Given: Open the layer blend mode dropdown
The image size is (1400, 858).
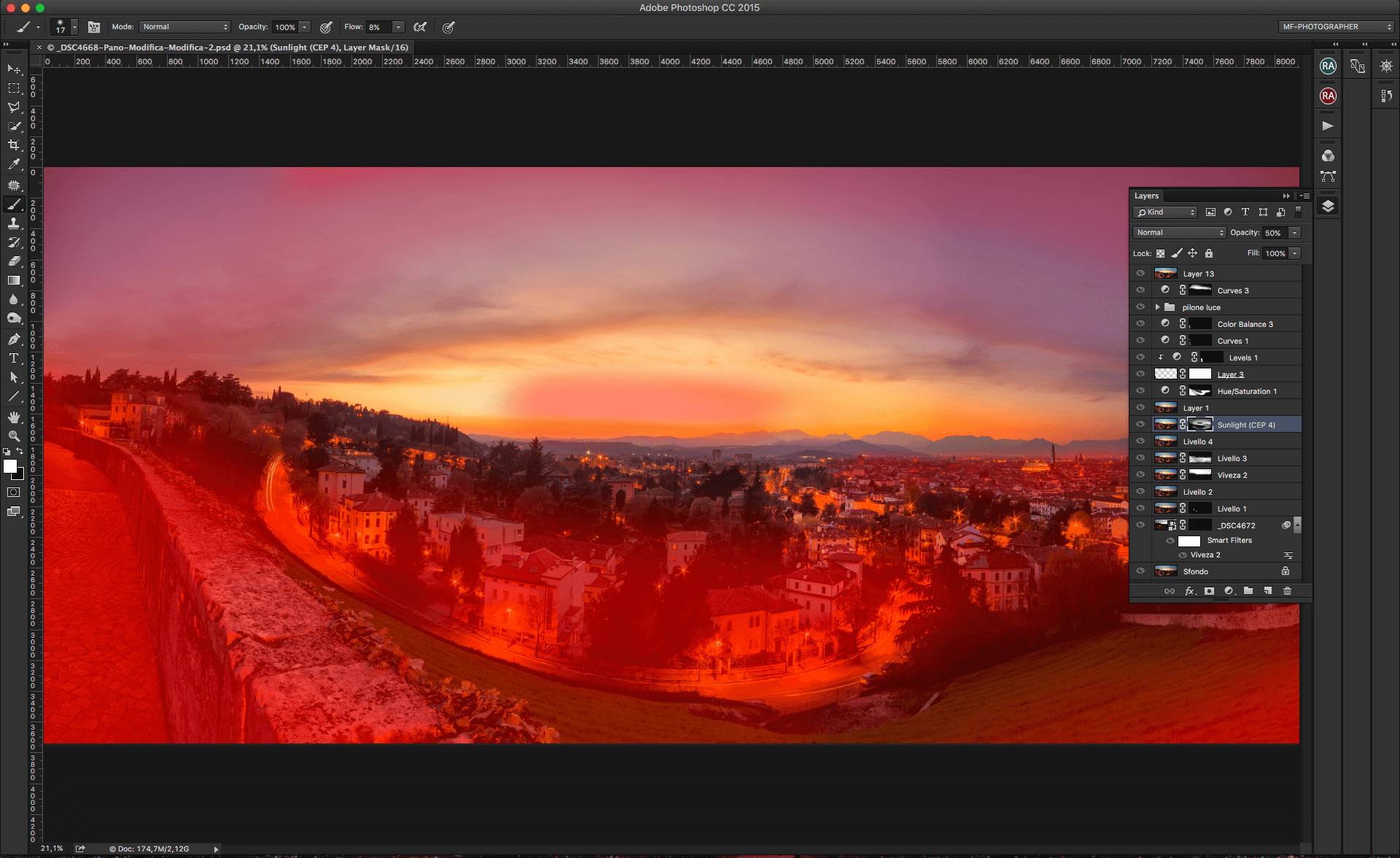Looking at the screenshot, I should point(1179,233).
